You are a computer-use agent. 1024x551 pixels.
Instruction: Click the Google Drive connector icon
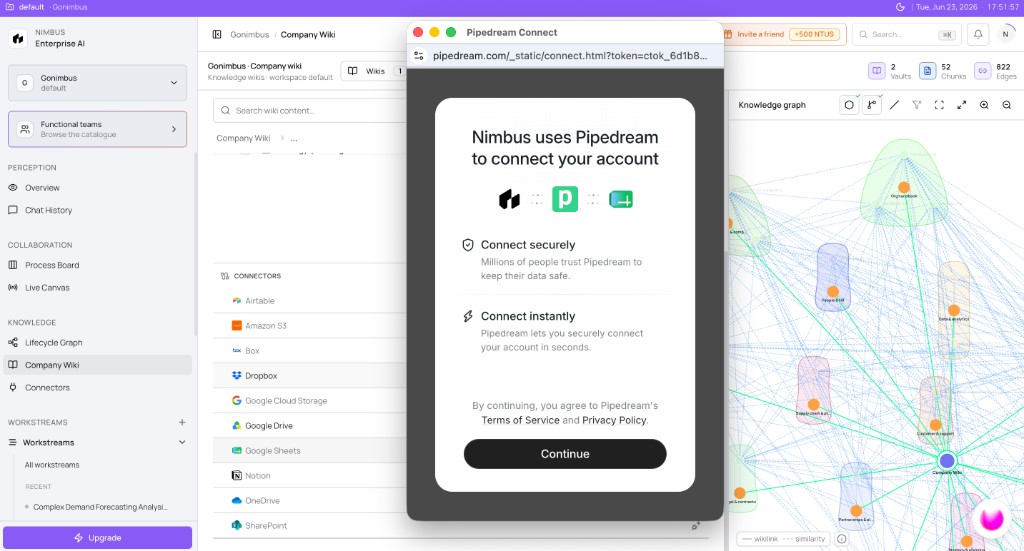pyautogui.click(x=236, y=426)
